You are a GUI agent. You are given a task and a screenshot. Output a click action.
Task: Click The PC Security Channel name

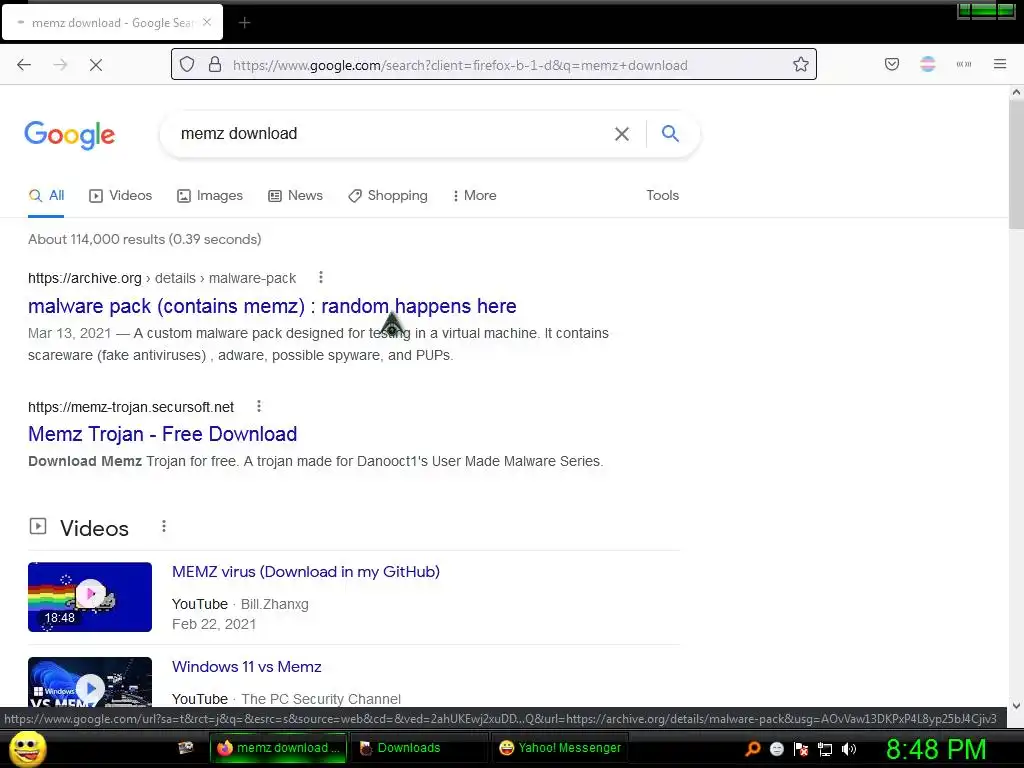pos(321,699)
